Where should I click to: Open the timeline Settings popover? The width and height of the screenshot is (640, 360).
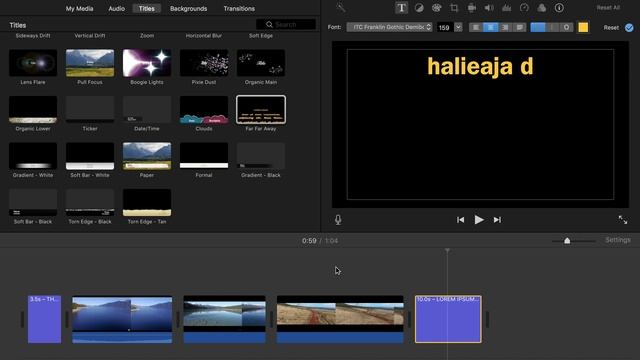(x=618, y=240)
